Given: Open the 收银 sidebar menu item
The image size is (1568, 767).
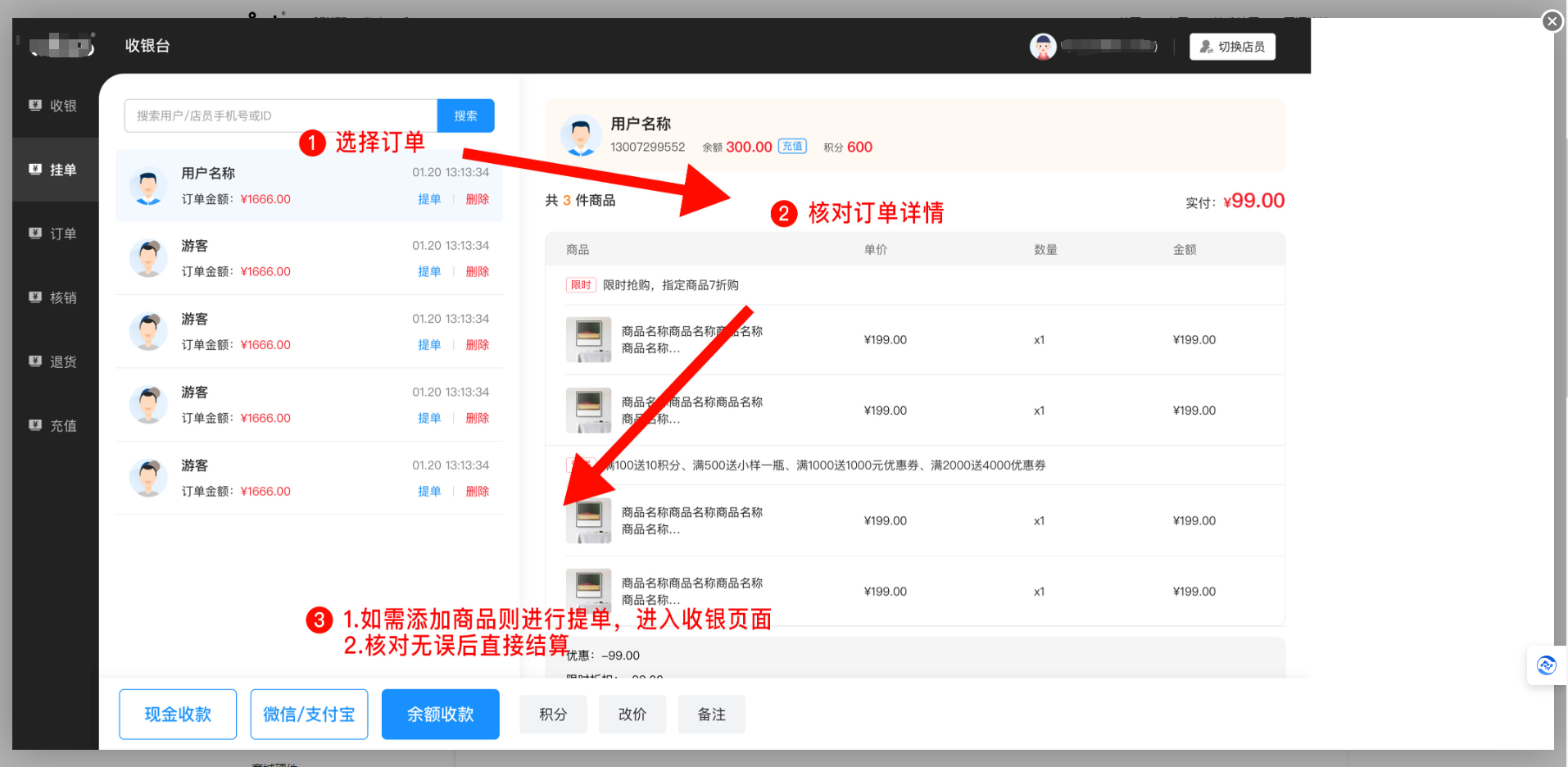Looking at the screenshot, I should tap(54, 106).
